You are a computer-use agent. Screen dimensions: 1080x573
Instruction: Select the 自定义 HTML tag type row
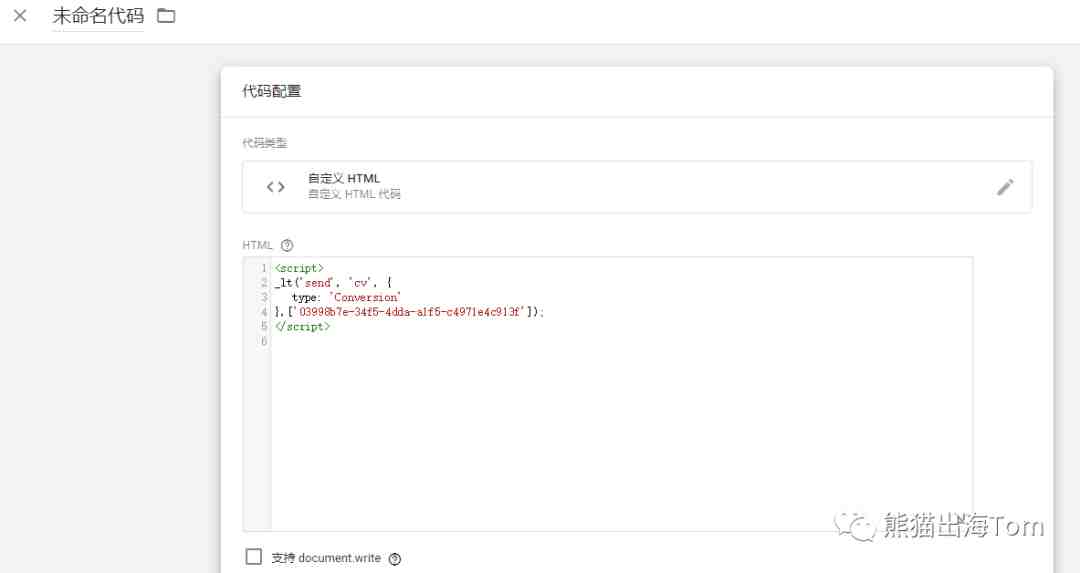pos(636,187)
